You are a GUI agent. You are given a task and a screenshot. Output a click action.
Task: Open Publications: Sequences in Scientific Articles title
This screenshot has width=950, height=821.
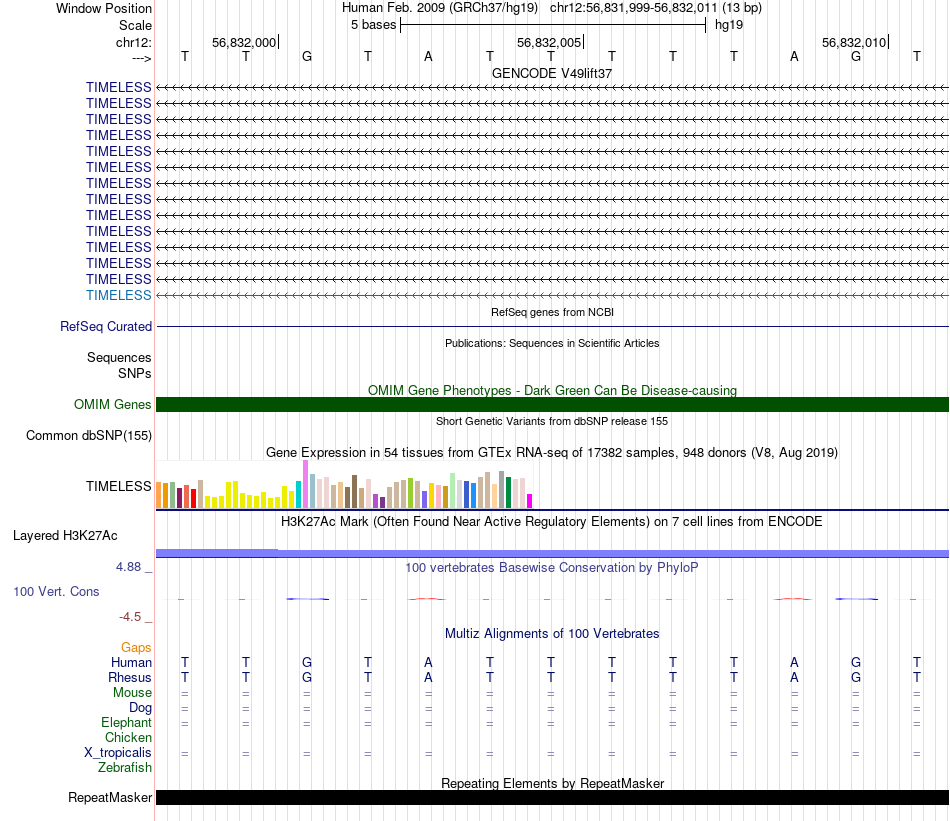[x=552, y=343]
